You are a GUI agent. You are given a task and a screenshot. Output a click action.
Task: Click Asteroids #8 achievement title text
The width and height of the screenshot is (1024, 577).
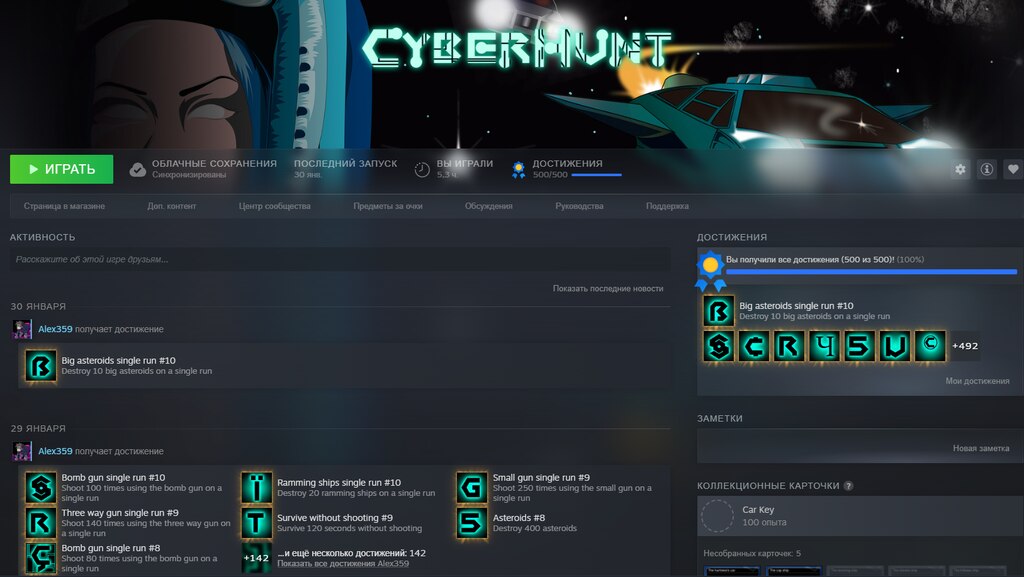tap(519, 518)
